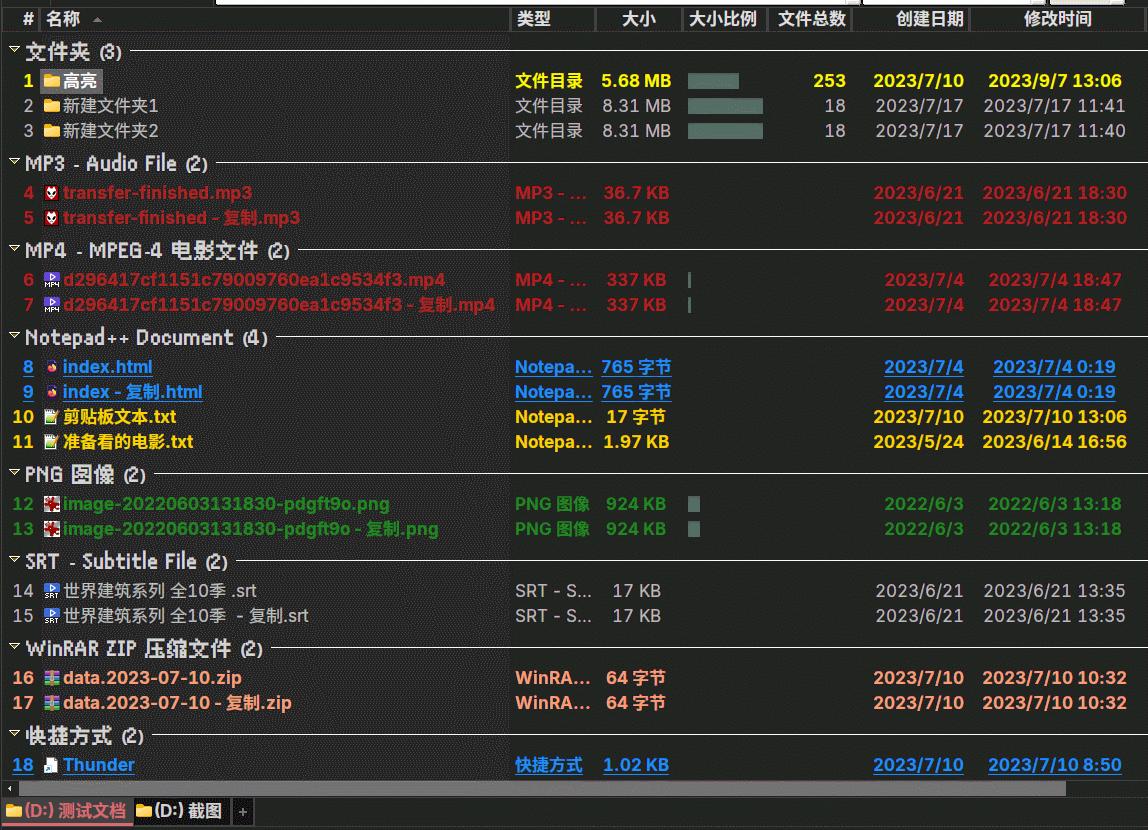Click the WinRAR ZIP icon of data.2023-07-10.zip
Screen dimensions: 1148x830
pyautogui.click(x=51, y=677)
